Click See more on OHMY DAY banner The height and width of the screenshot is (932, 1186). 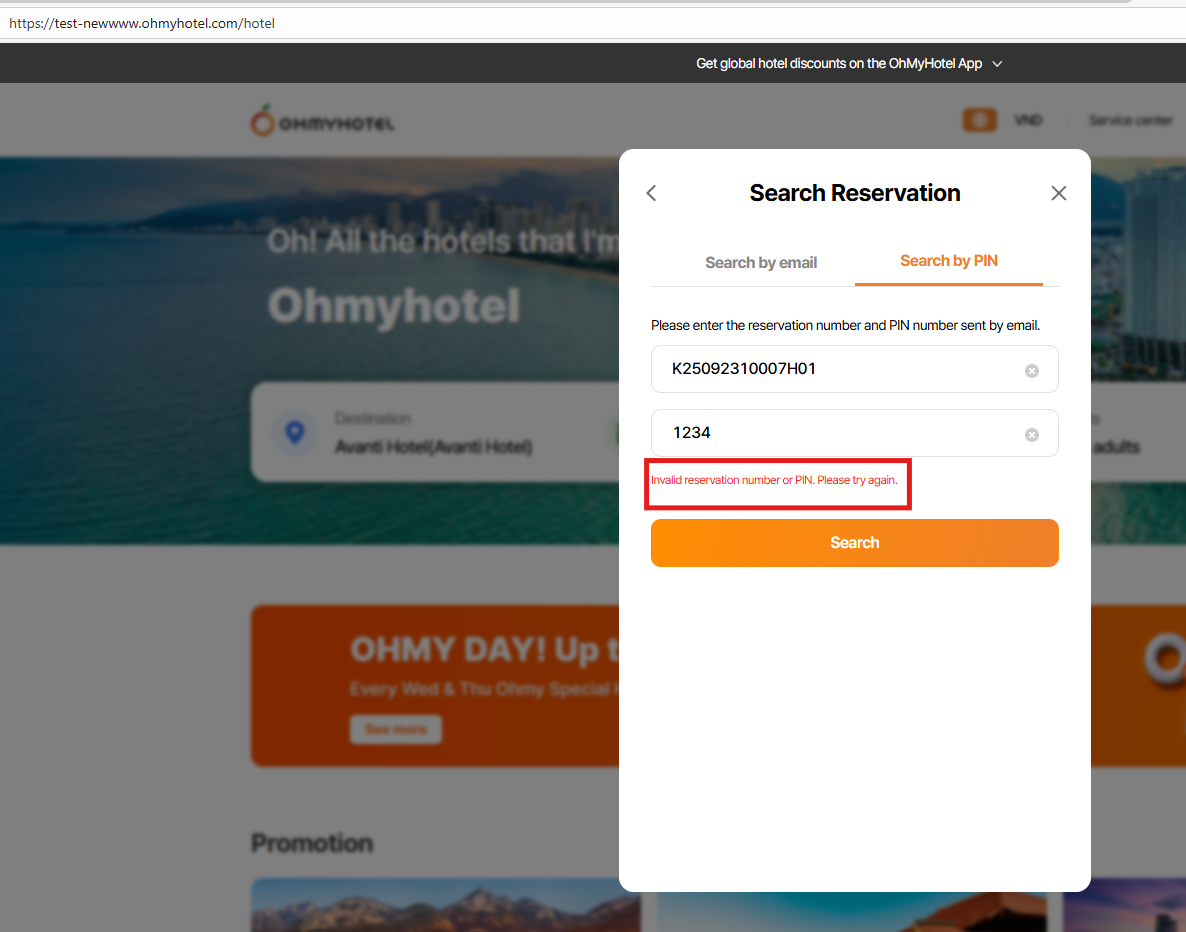tap(395, 729)
